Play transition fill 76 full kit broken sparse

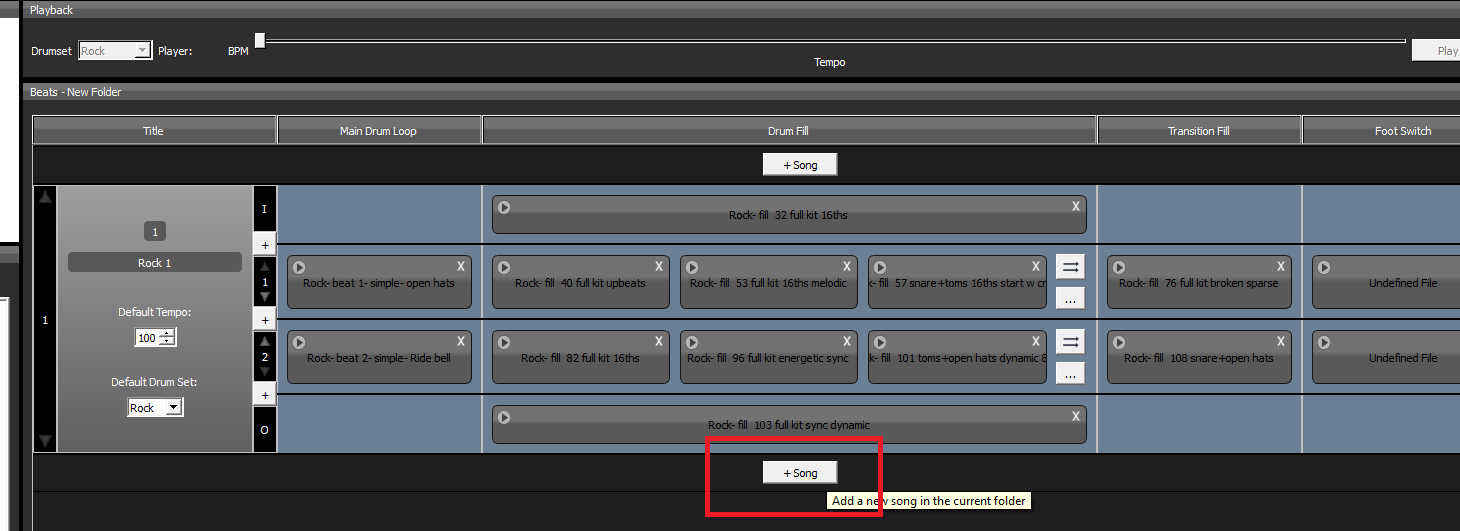[x=1119, y=267]
